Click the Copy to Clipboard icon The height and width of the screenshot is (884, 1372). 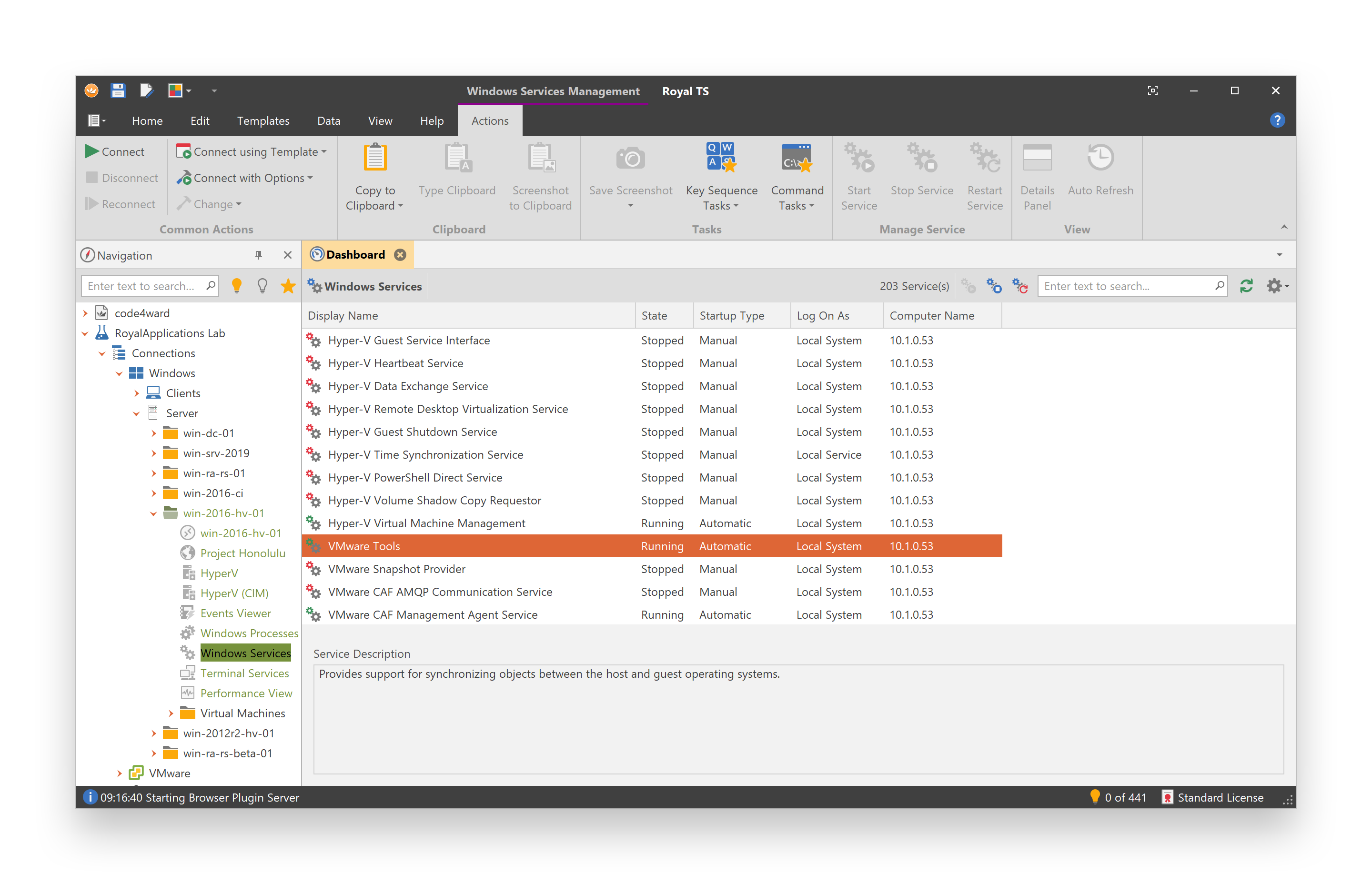375,158
